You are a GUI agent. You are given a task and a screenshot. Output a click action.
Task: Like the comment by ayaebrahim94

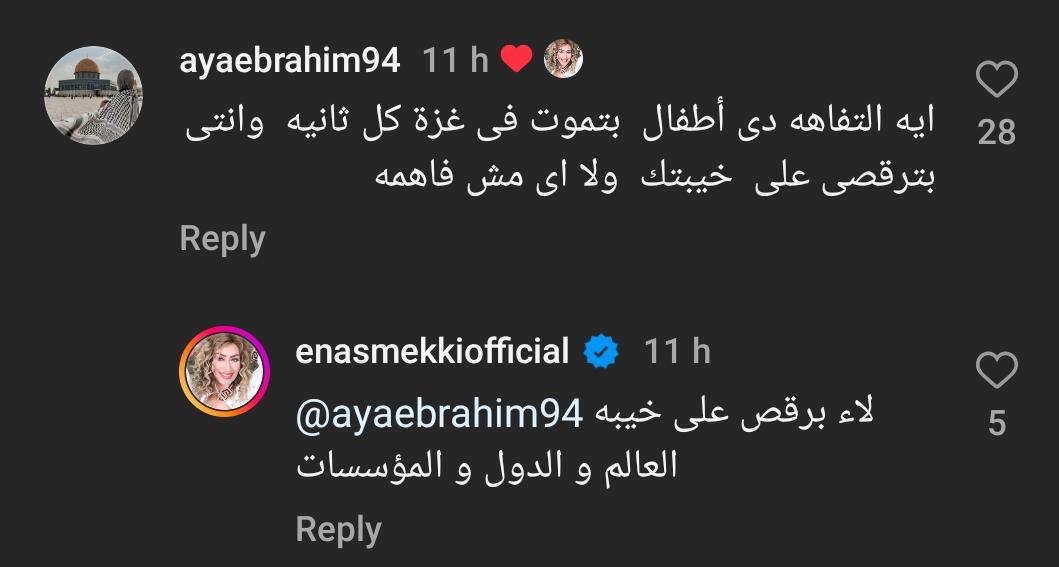coord(996,80)
